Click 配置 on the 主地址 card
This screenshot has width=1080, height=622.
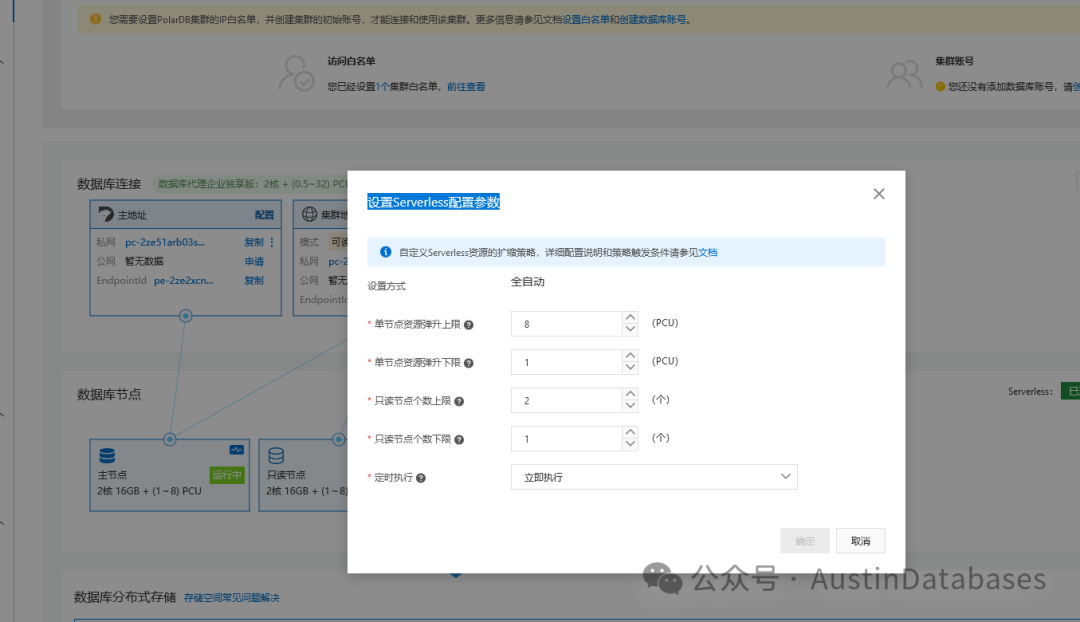click(264, 215)
